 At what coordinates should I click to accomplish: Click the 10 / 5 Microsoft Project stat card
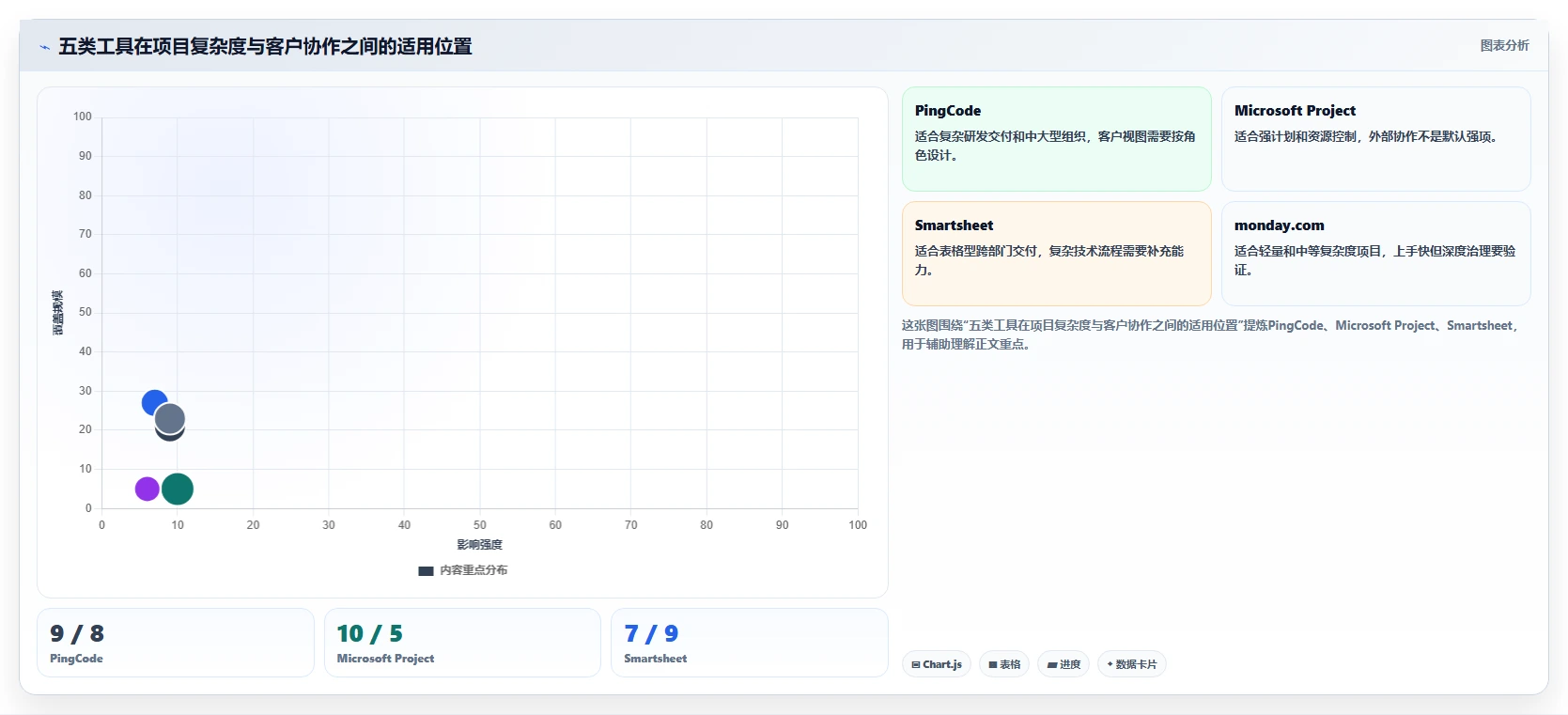pos(462,643)
